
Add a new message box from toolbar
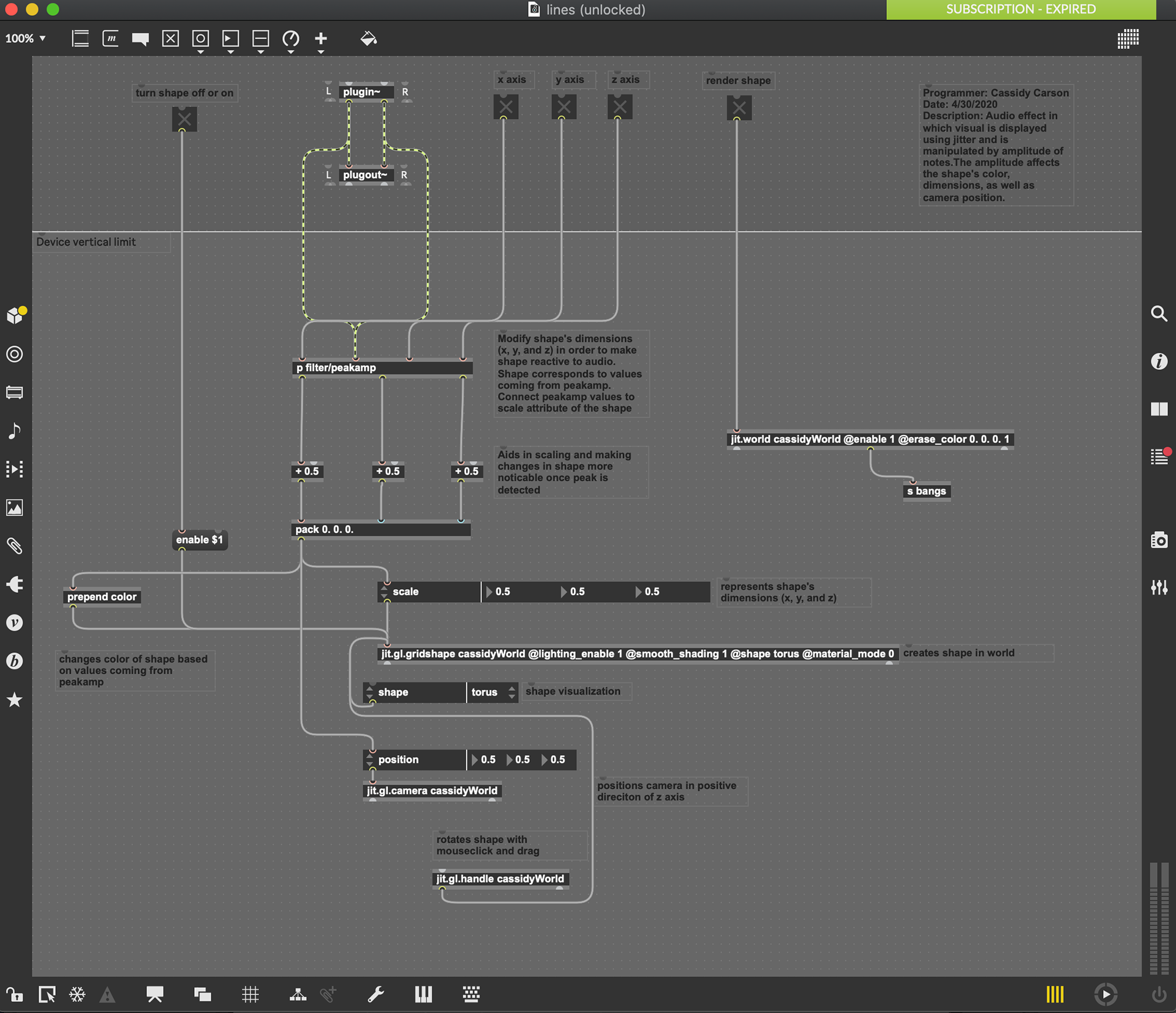coord(110,39)
